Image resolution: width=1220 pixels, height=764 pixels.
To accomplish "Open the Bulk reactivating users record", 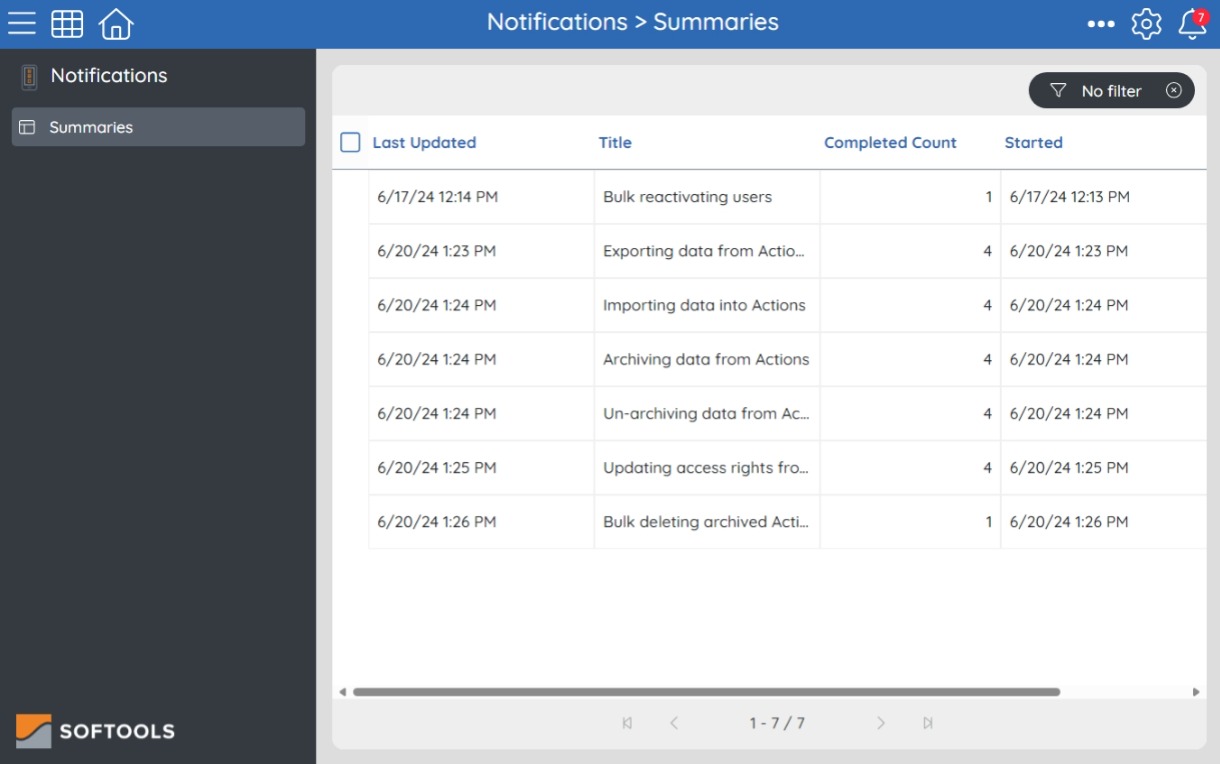I will click(686, 196).
